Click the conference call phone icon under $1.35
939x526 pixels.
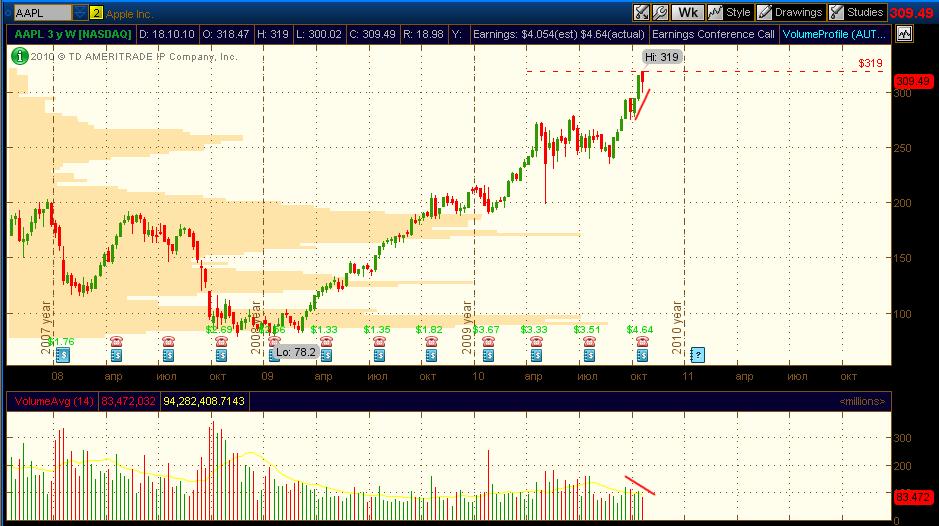(x=379, y=341)
